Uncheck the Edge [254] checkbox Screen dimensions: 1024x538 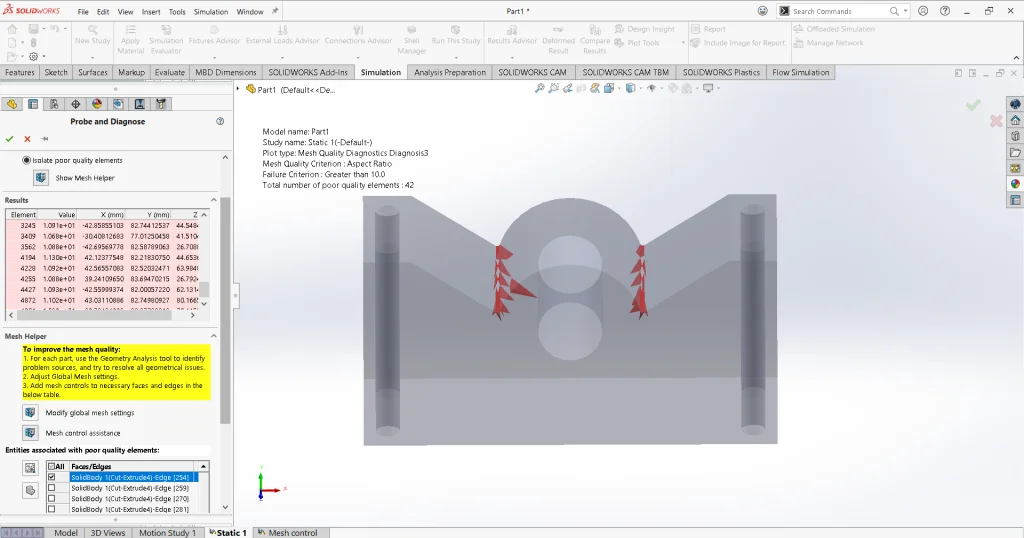(52, 477)
